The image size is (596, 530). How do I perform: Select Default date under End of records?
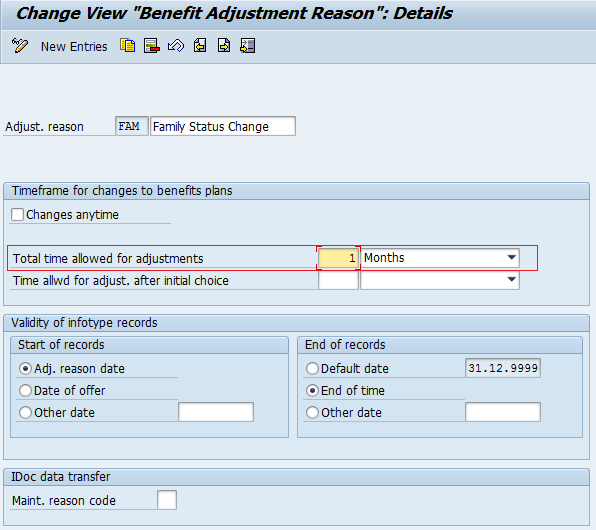(x=312, y=368)
